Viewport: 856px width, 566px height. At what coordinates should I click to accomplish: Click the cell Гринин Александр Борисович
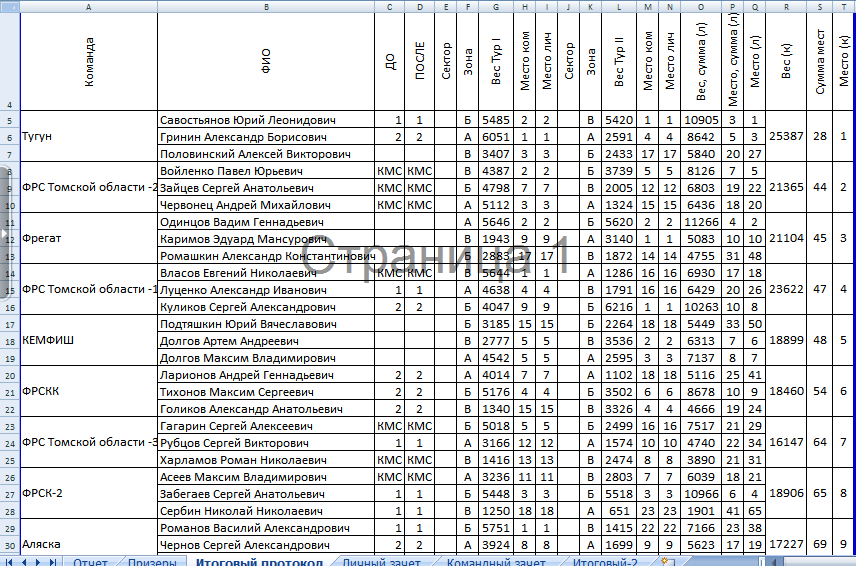pos(266,136)
